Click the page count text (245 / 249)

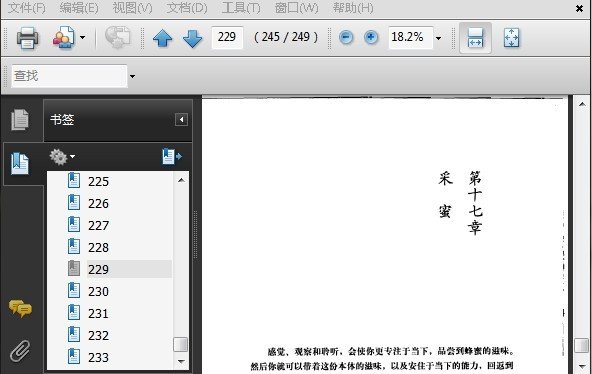tap(286, 37)
